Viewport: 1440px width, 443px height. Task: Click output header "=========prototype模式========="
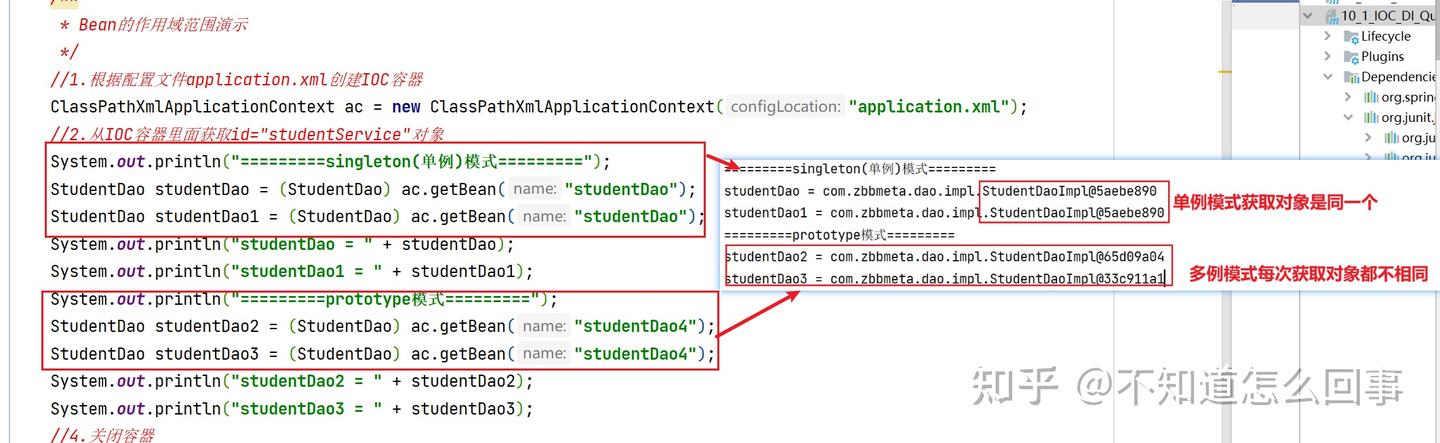pyautogui.click(x=839, y=235)
